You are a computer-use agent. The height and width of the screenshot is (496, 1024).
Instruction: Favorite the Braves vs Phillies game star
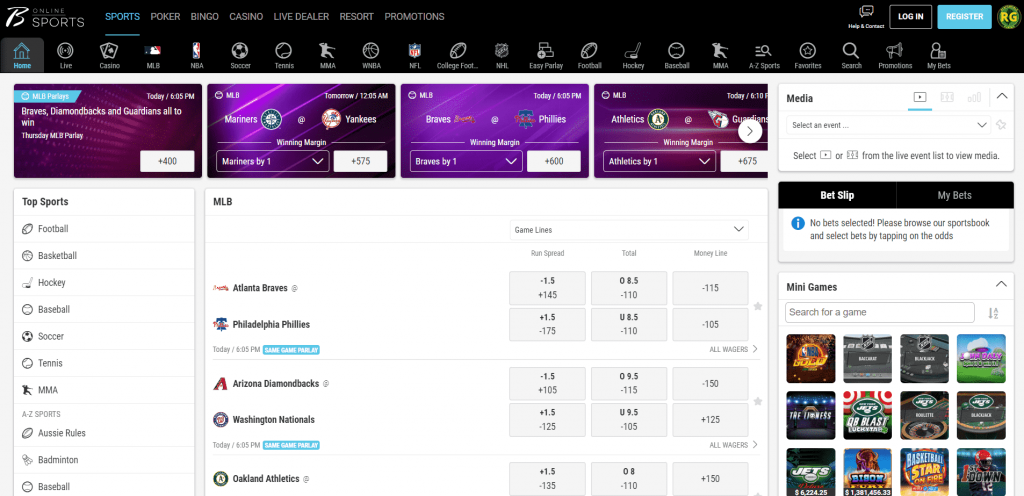tap(758, 306)
